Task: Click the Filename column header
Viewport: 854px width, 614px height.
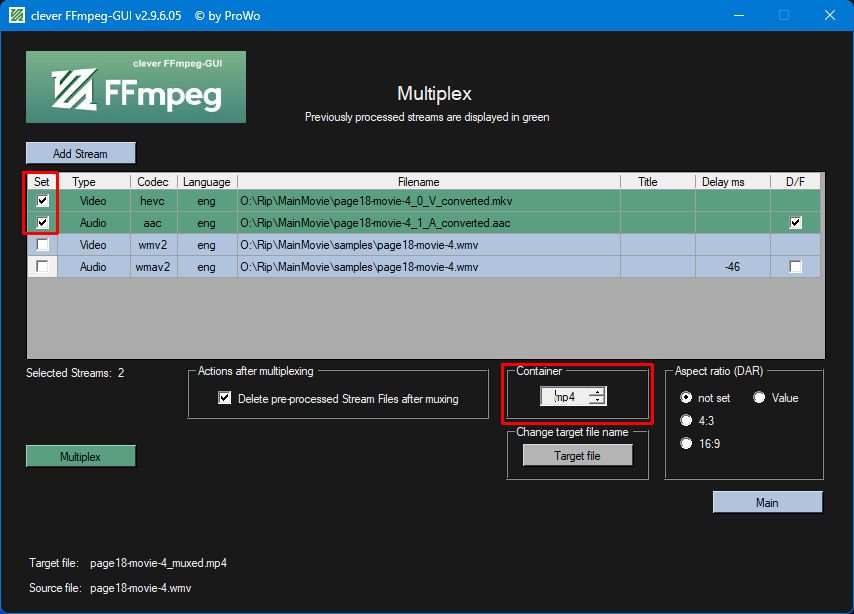Action: [x=429, y=181]
